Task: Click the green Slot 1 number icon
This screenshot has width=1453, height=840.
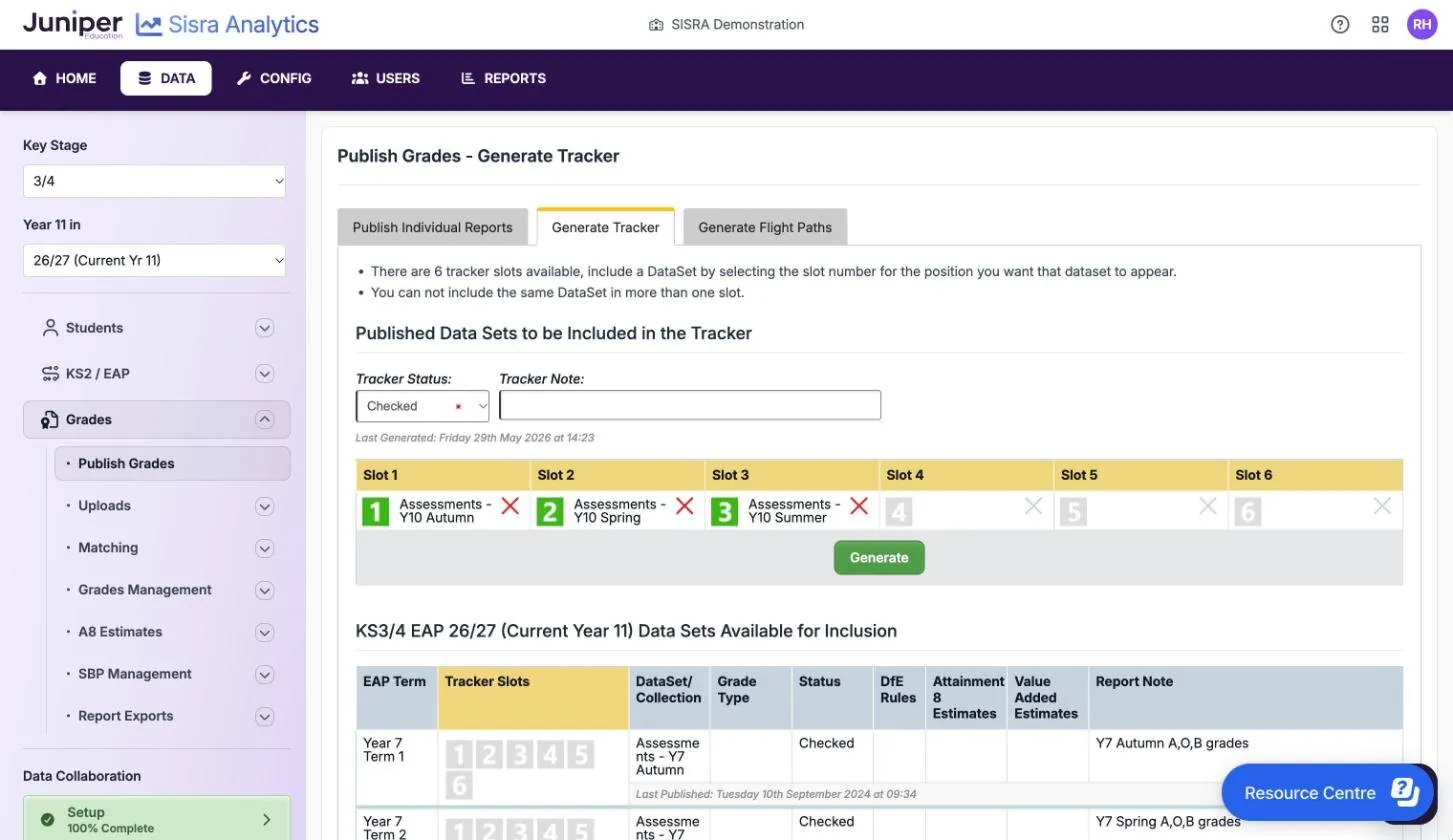Action: tap(375, 512)
